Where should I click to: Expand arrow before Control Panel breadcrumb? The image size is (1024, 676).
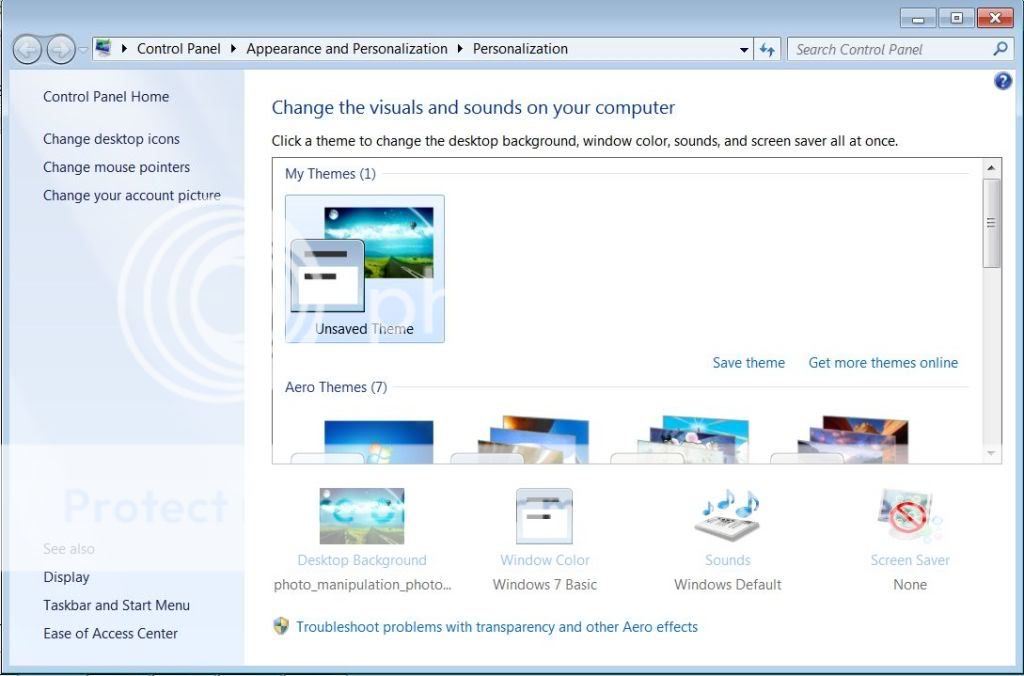click(x=124, y=49)
